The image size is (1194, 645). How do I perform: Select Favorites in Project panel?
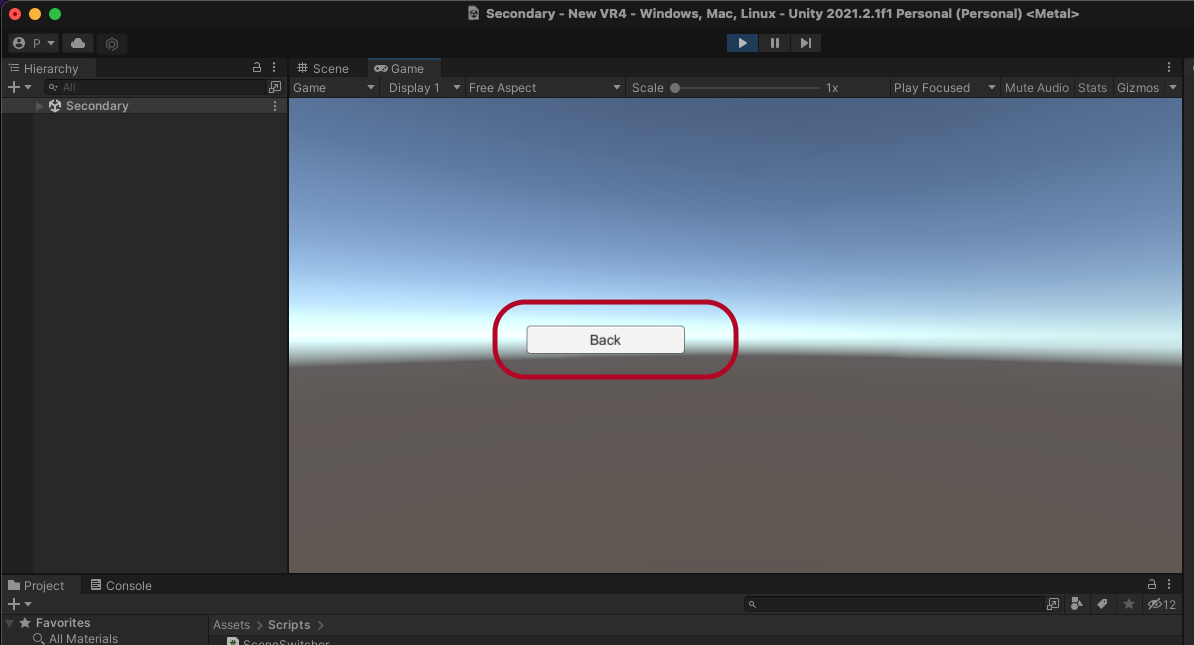pos(63,623)
